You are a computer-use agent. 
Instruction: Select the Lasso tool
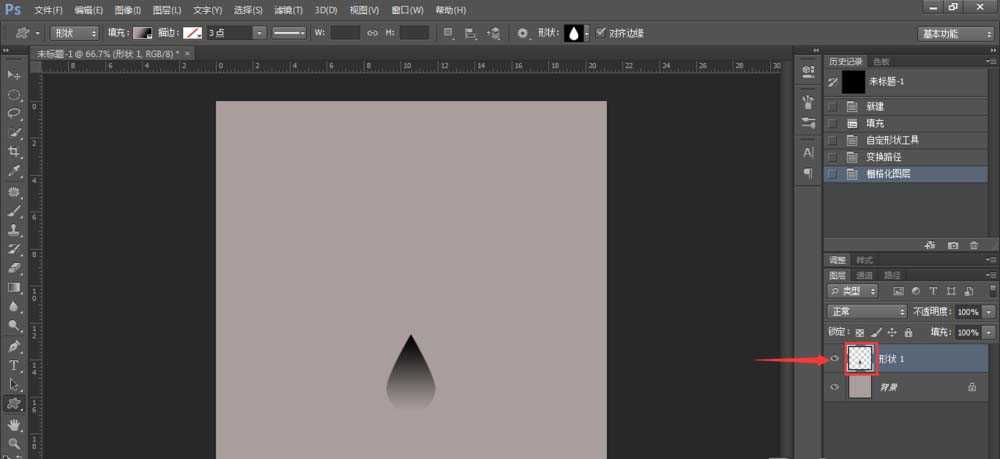14,113
